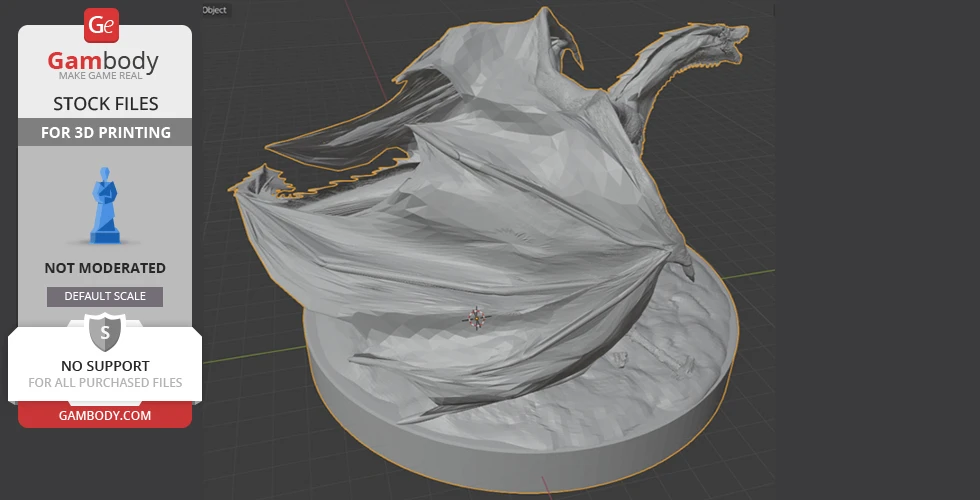Viewport: 980px width, 500px height.
Task: Click the NO SUPPORT text
Action: [x=105, y=366]
